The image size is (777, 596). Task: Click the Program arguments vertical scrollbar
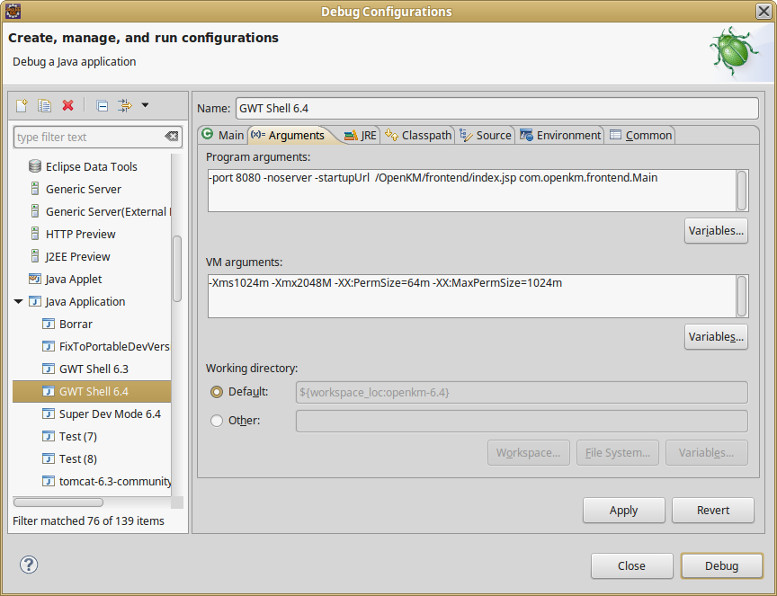pos(742,191)
